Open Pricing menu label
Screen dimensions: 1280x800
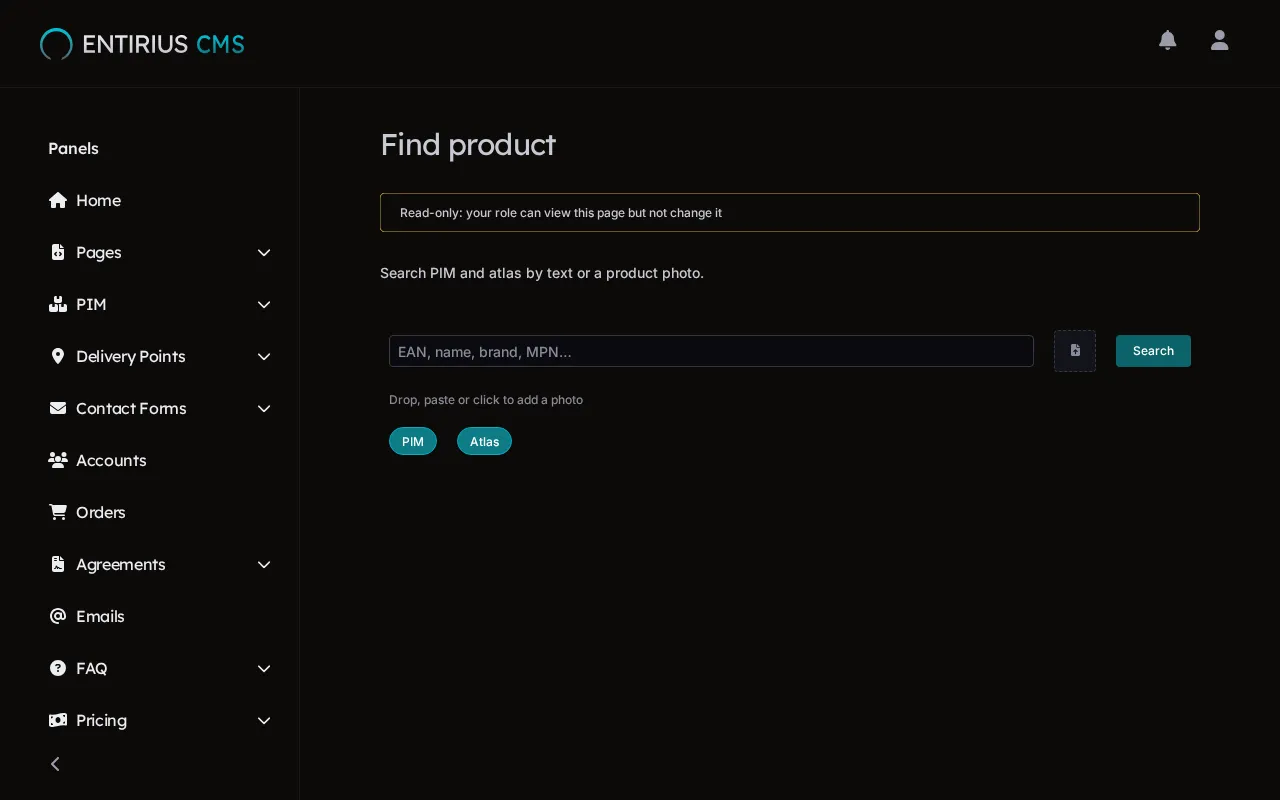point(101,720)
